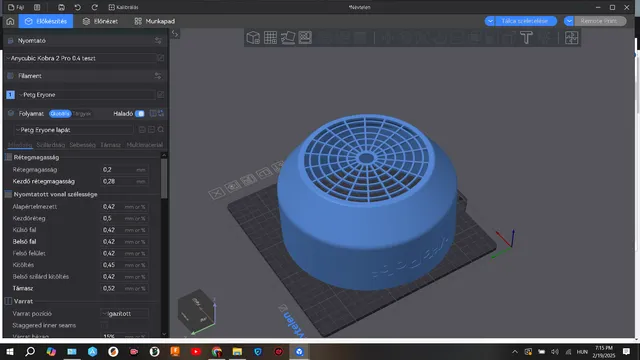
Task: Open the Petg Eryone filament dropdown
Action: click(87, 95)
